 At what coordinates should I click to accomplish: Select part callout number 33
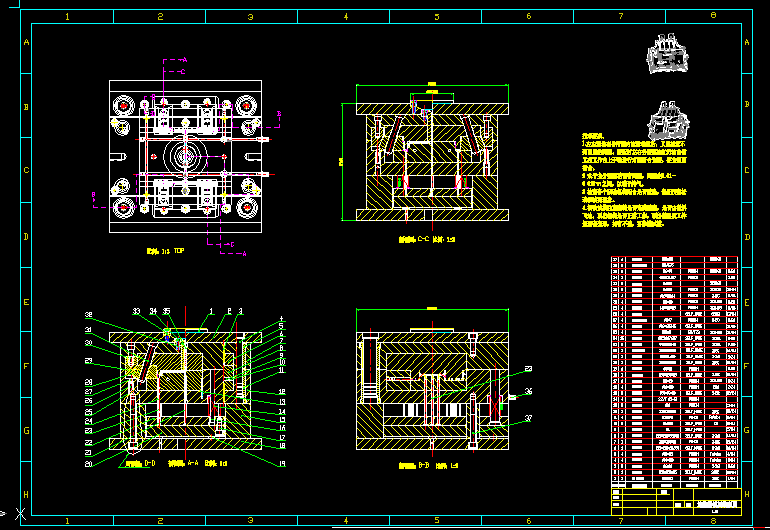(x=137, y=311)
